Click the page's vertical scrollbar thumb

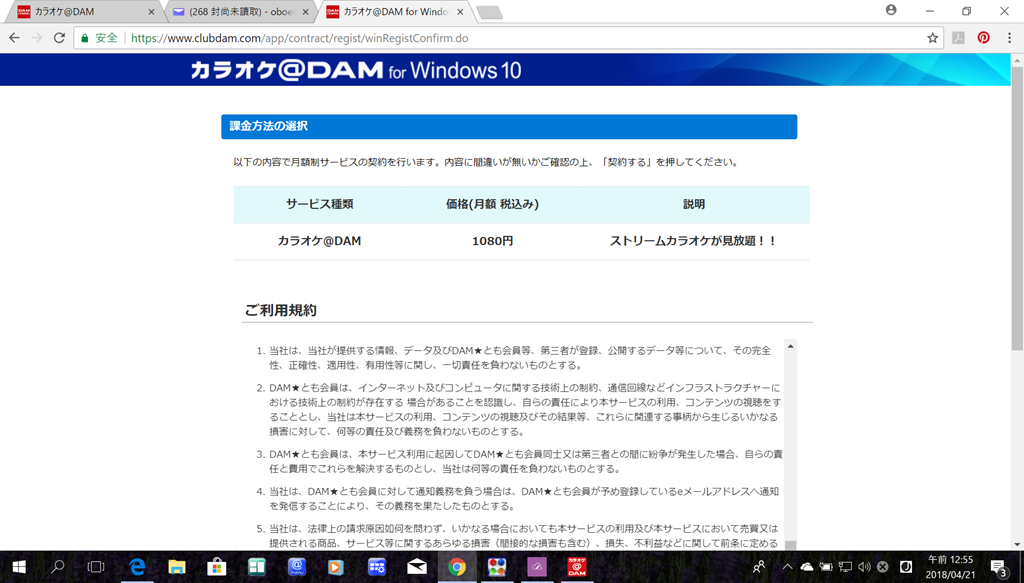pos(1017,207)
